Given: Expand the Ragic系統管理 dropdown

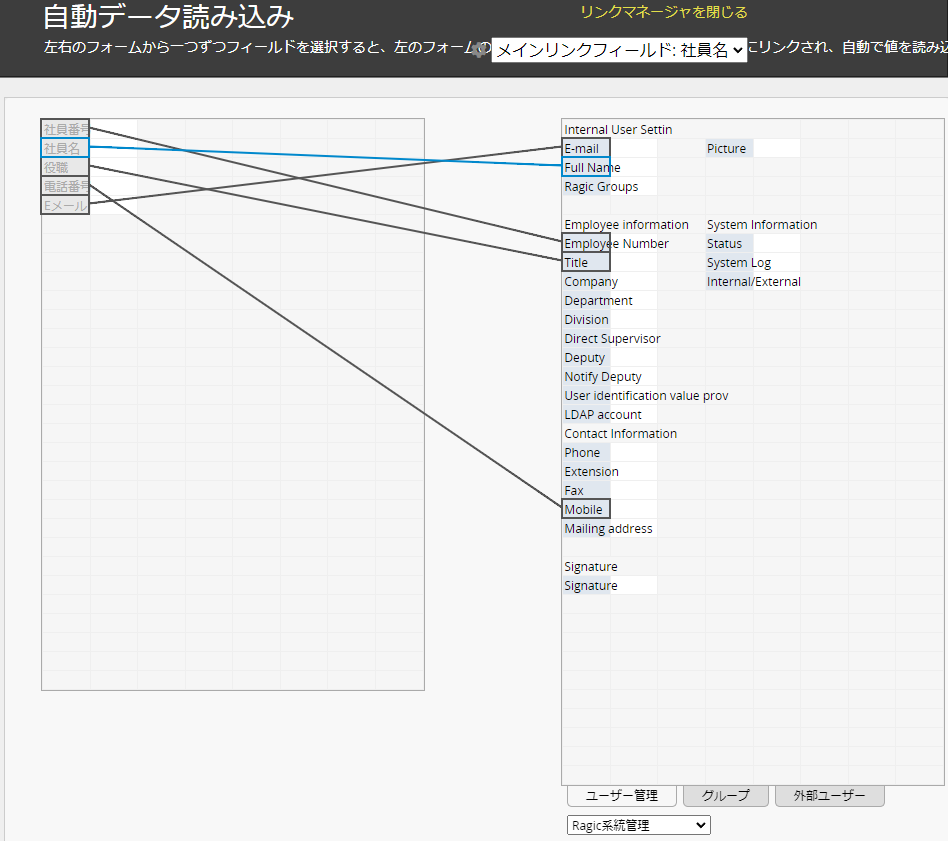Looking at the screenshot, I should pos(638,825).
